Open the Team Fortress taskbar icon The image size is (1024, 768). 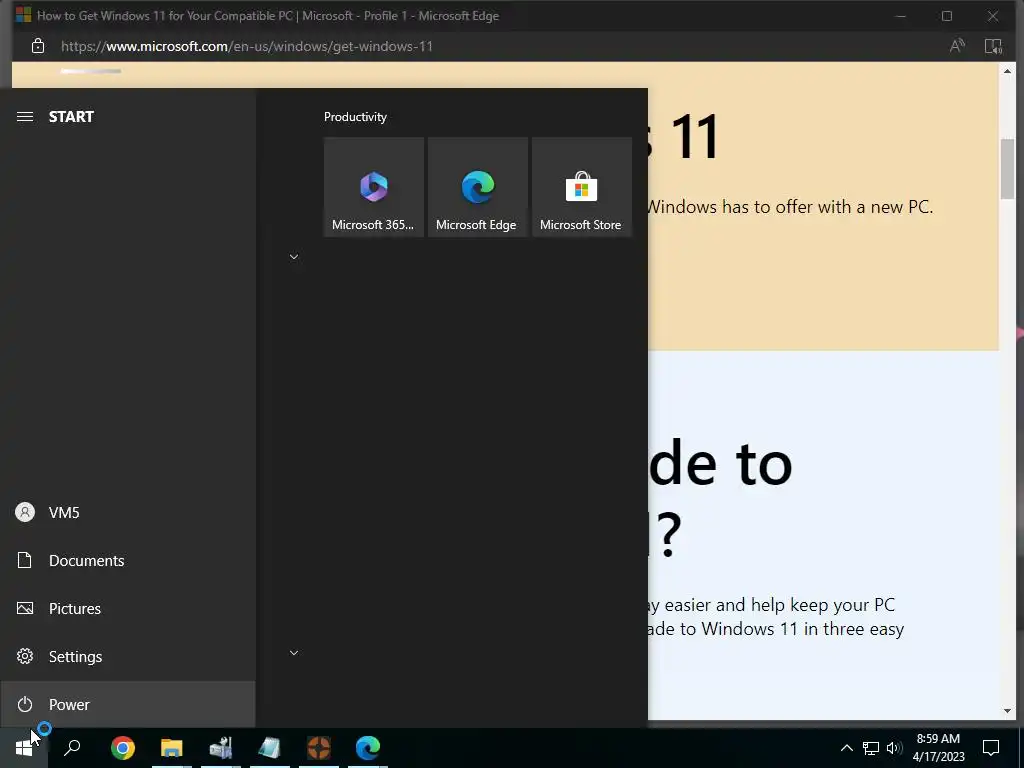click(x=319, y=748)
